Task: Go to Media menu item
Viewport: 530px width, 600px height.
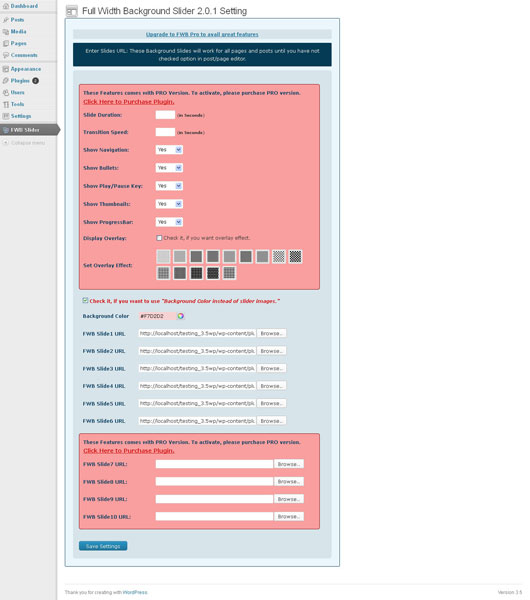Action: [18, 31]
